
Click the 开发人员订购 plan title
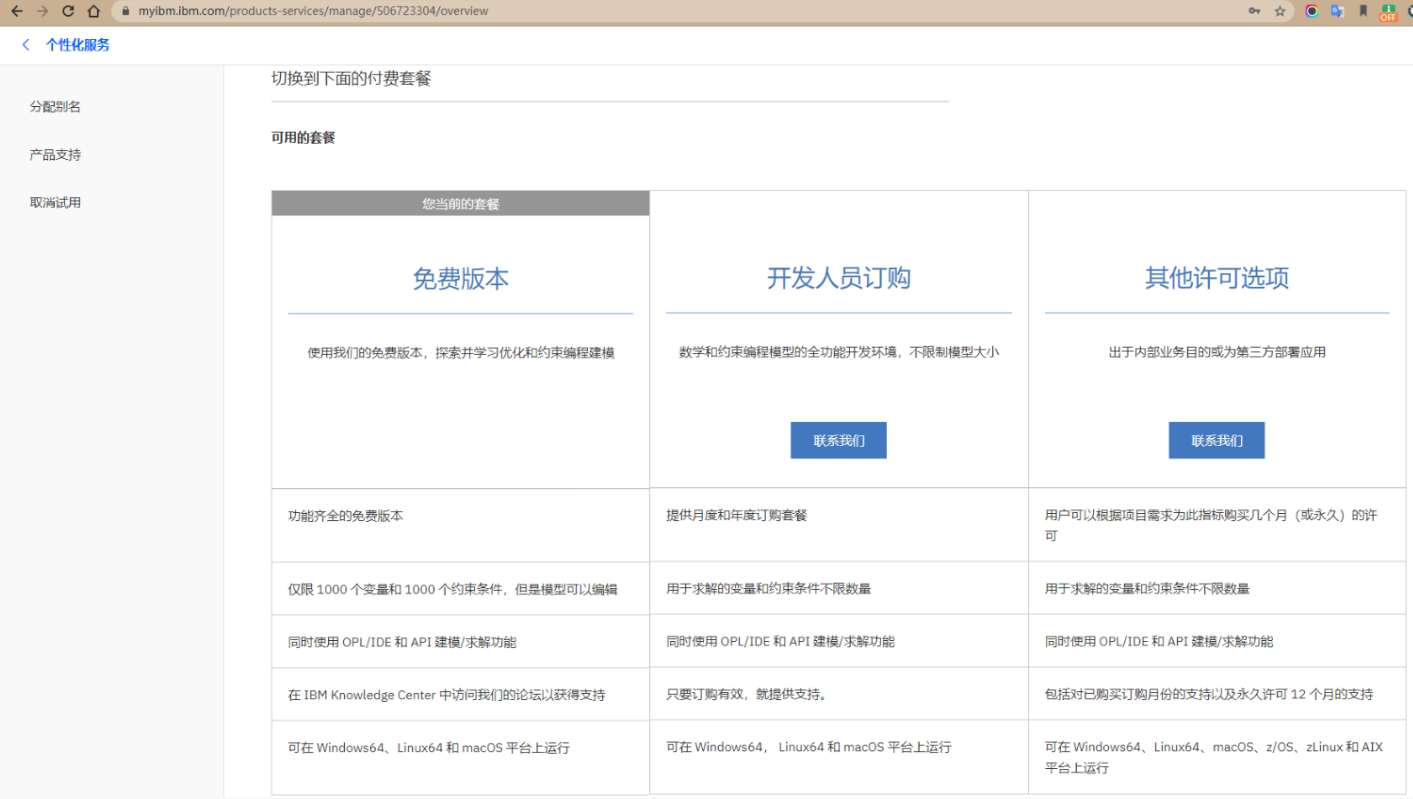[x=839, y=278]
